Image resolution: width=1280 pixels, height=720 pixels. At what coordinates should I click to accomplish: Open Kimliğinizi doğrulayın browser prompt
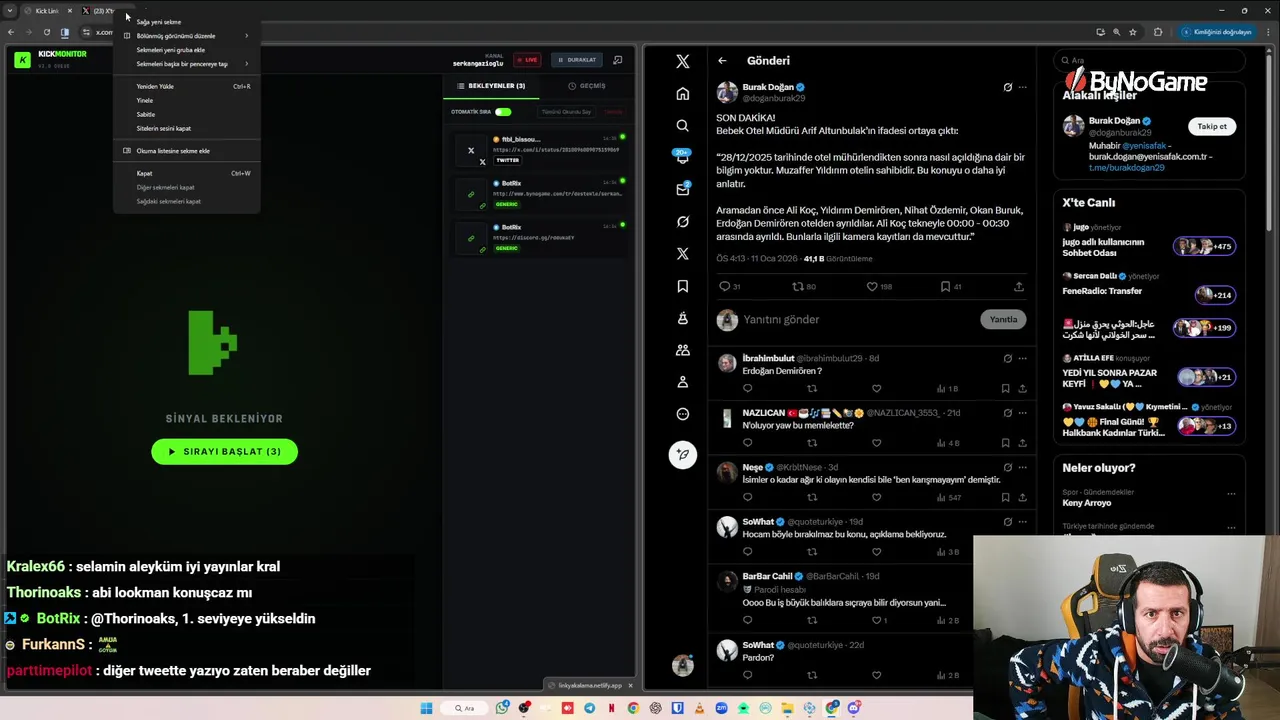pos(1217,32)
